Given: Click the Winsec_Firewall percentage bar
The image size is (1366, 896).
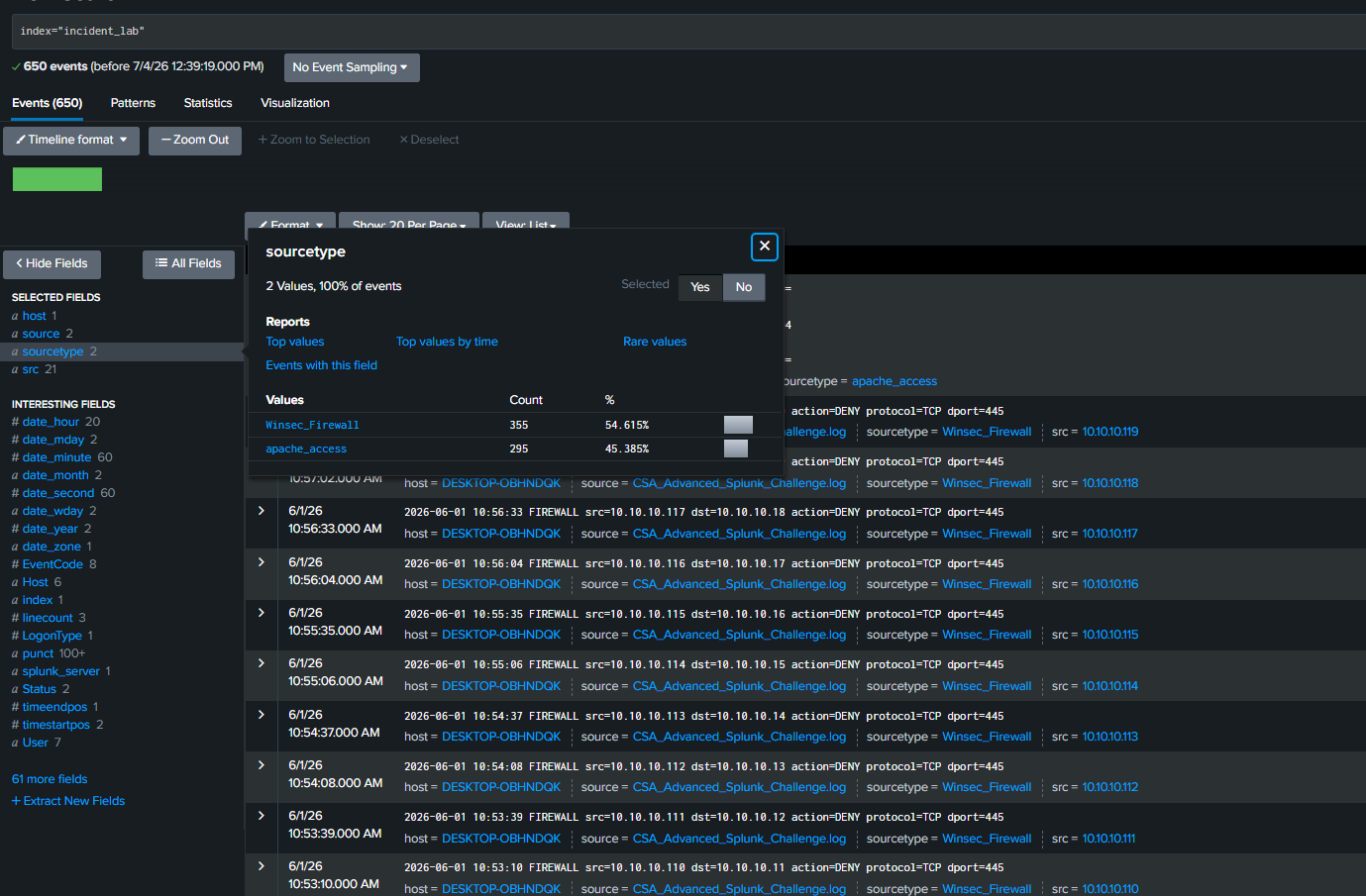Looking at the screenshot, I should (x=738, y=425).
